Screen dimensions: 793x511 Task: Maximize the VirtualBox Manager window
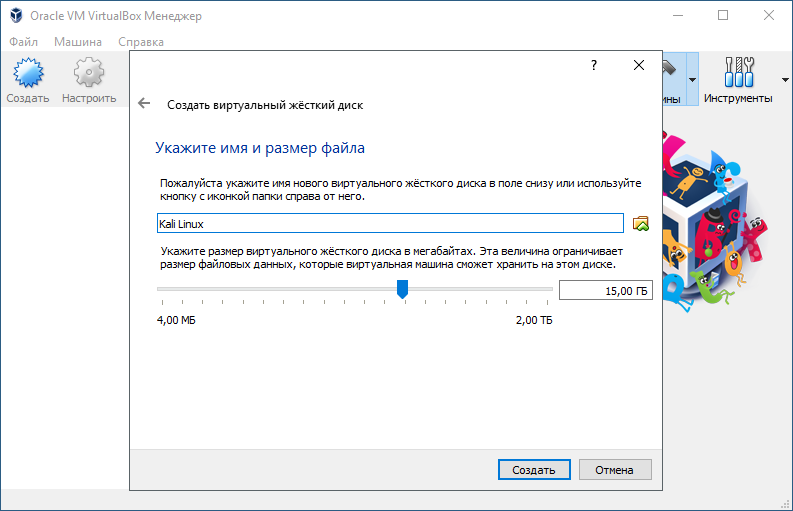tap(723, 15)
